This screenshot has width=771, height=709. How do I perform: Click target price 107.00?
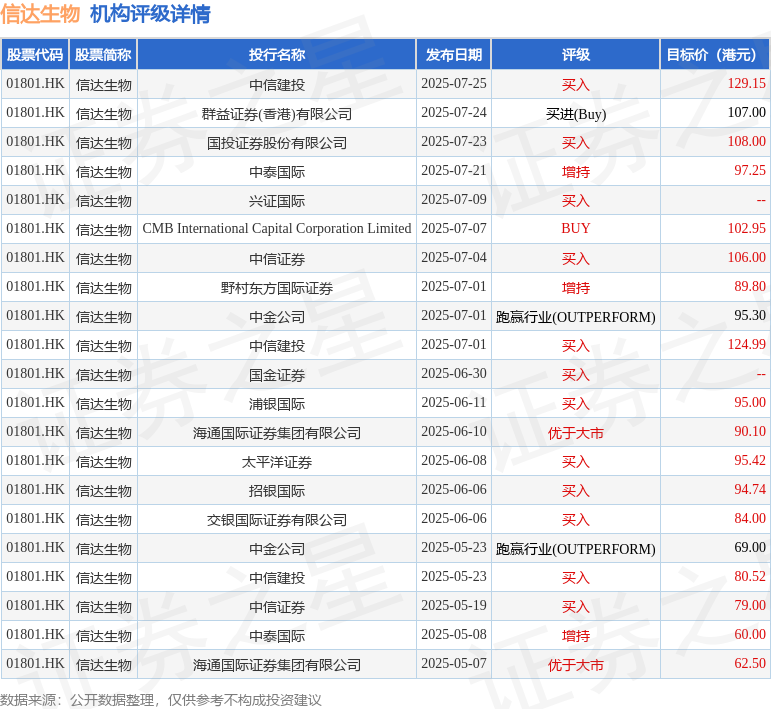click(746, 113)
